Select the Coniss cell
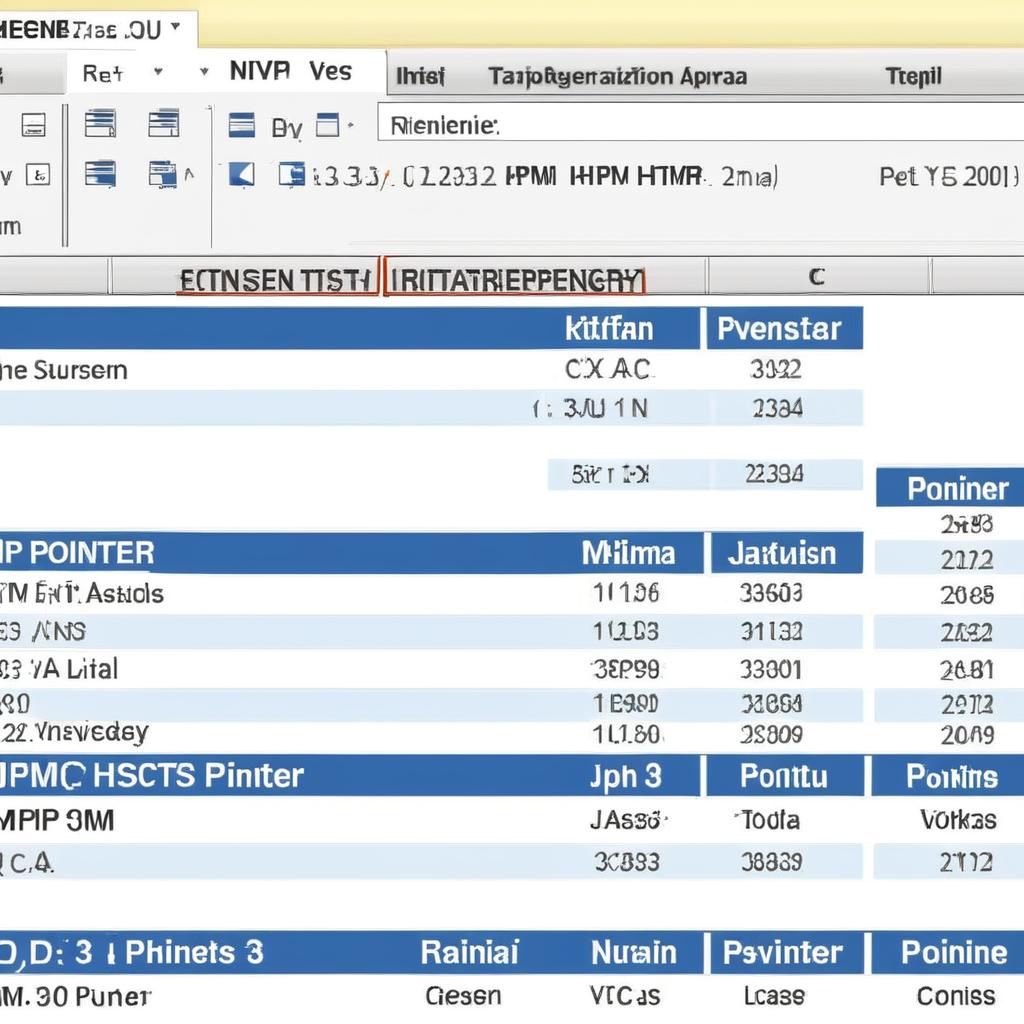Image resolution: width=1024 pixels, height=1024 pixels. click(955, 996)
